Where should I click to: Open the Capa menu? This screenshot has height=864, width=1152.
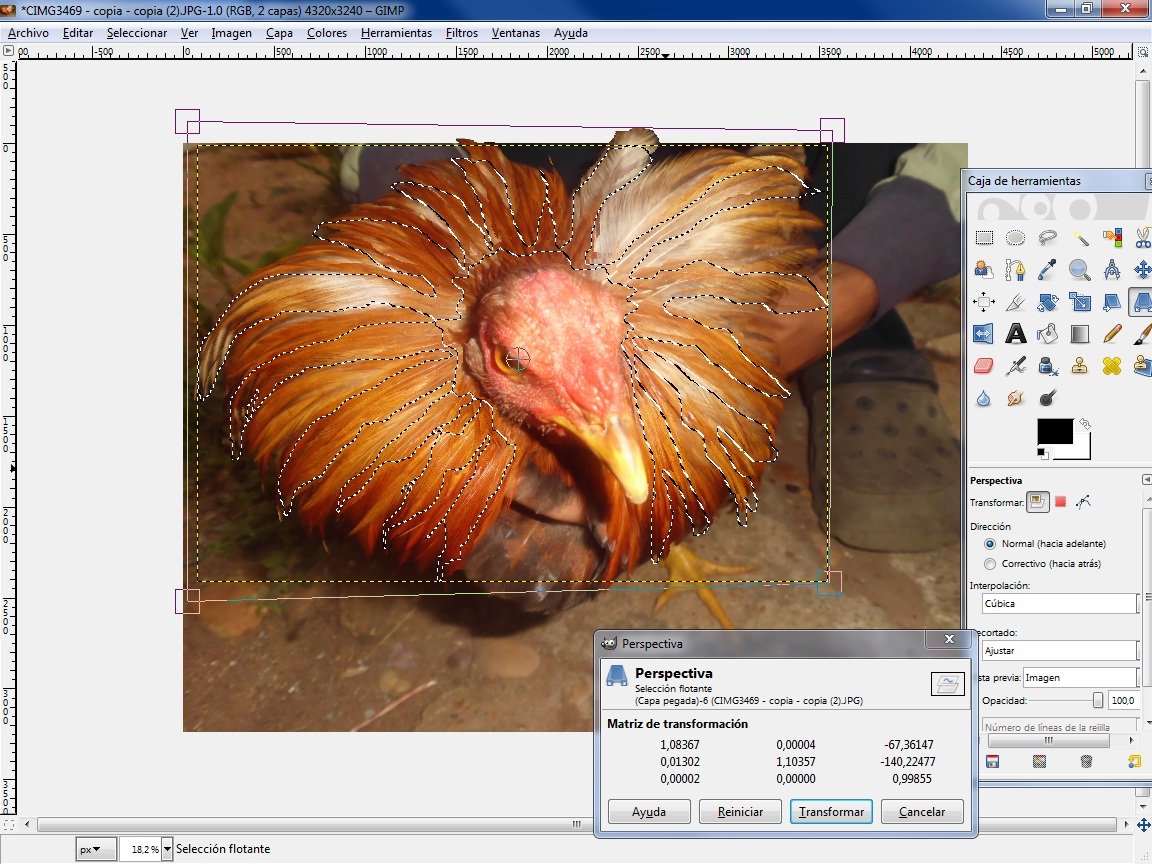click(x=279, y=33)
